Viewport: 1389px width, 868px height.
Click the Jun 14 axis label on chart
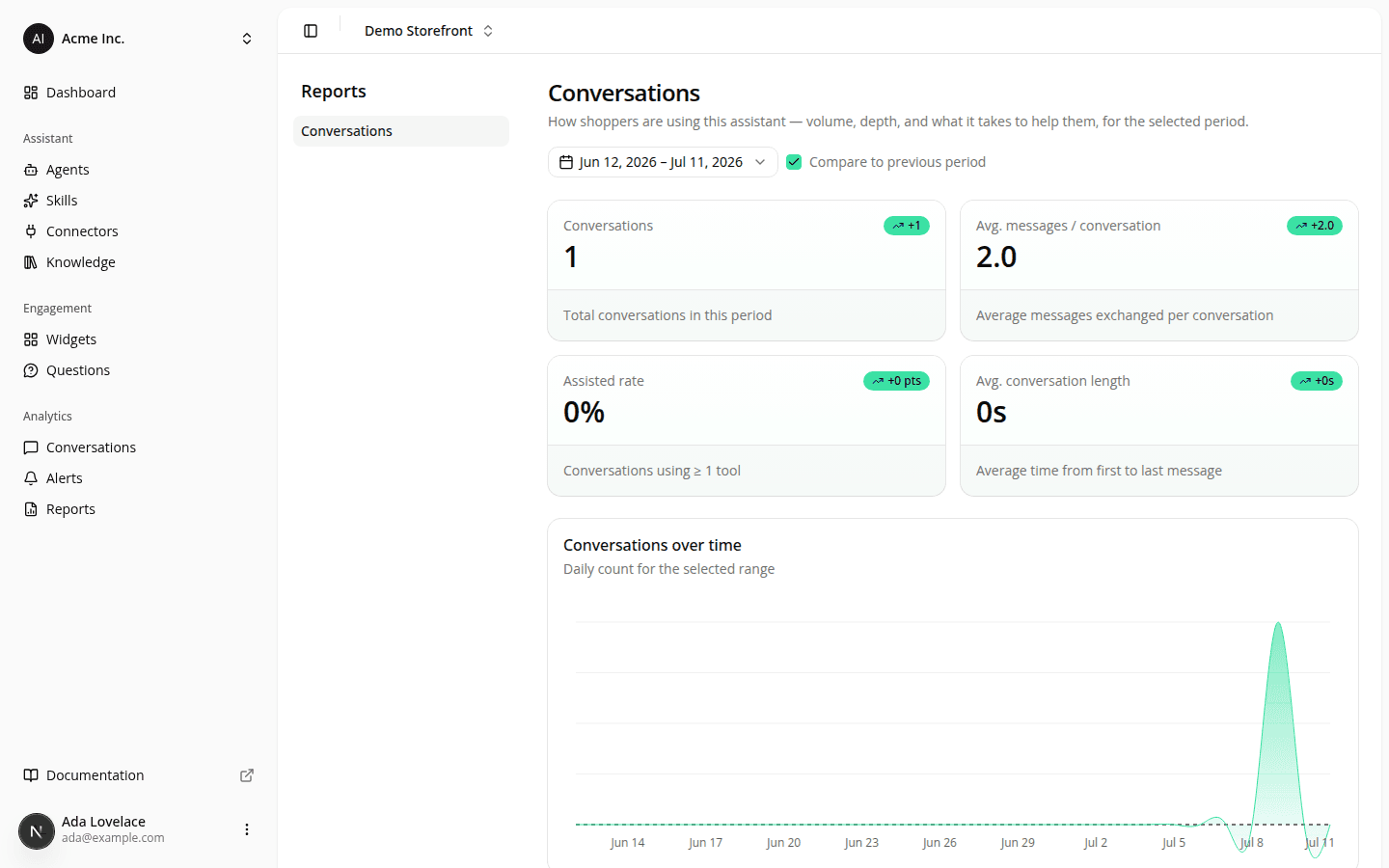click(x=627, y=843)
